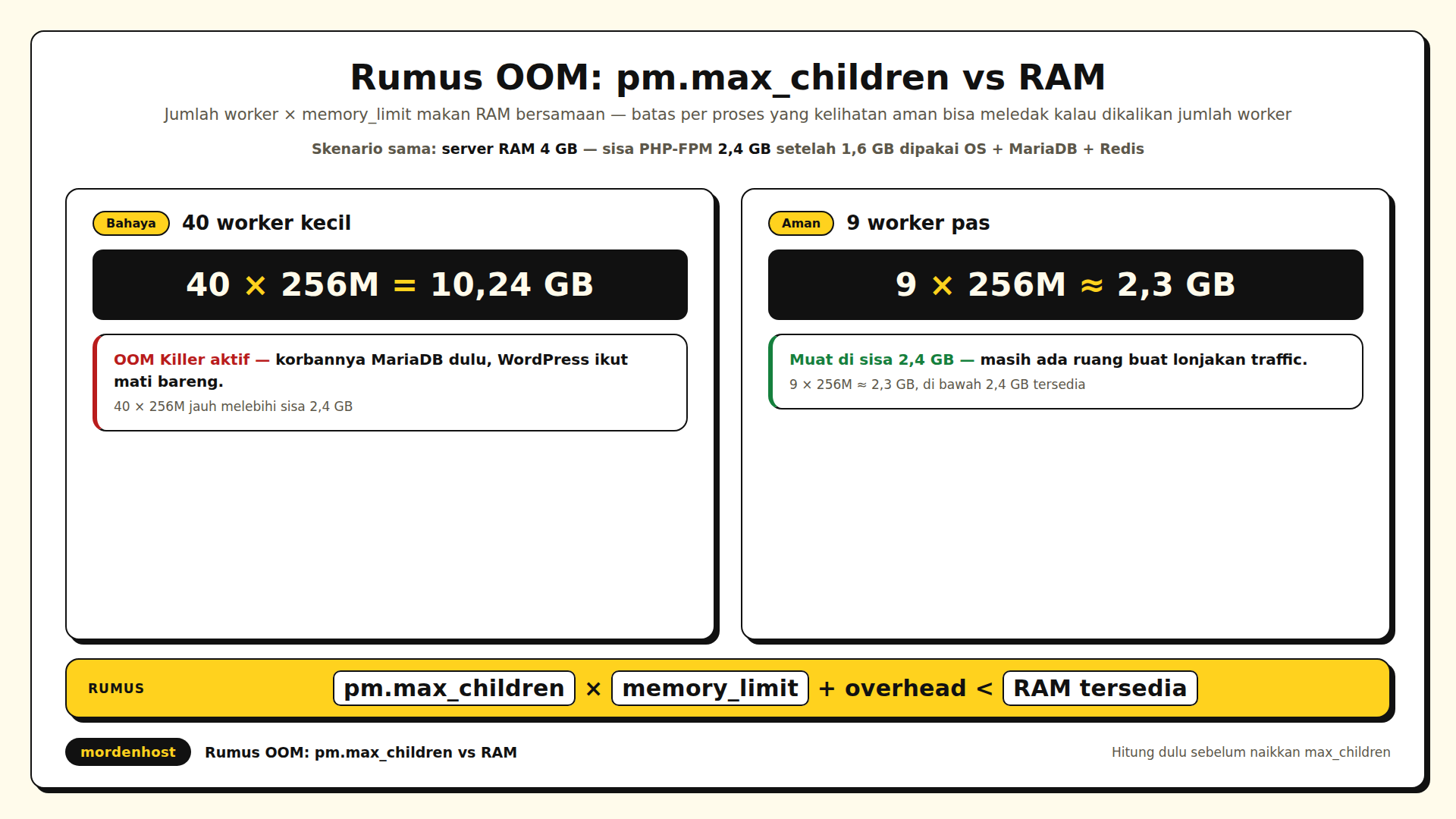This screenshot has width=1456, height=819.
Task: Click the "RAM tersedia" formula chip
Action: (1100, 688)
